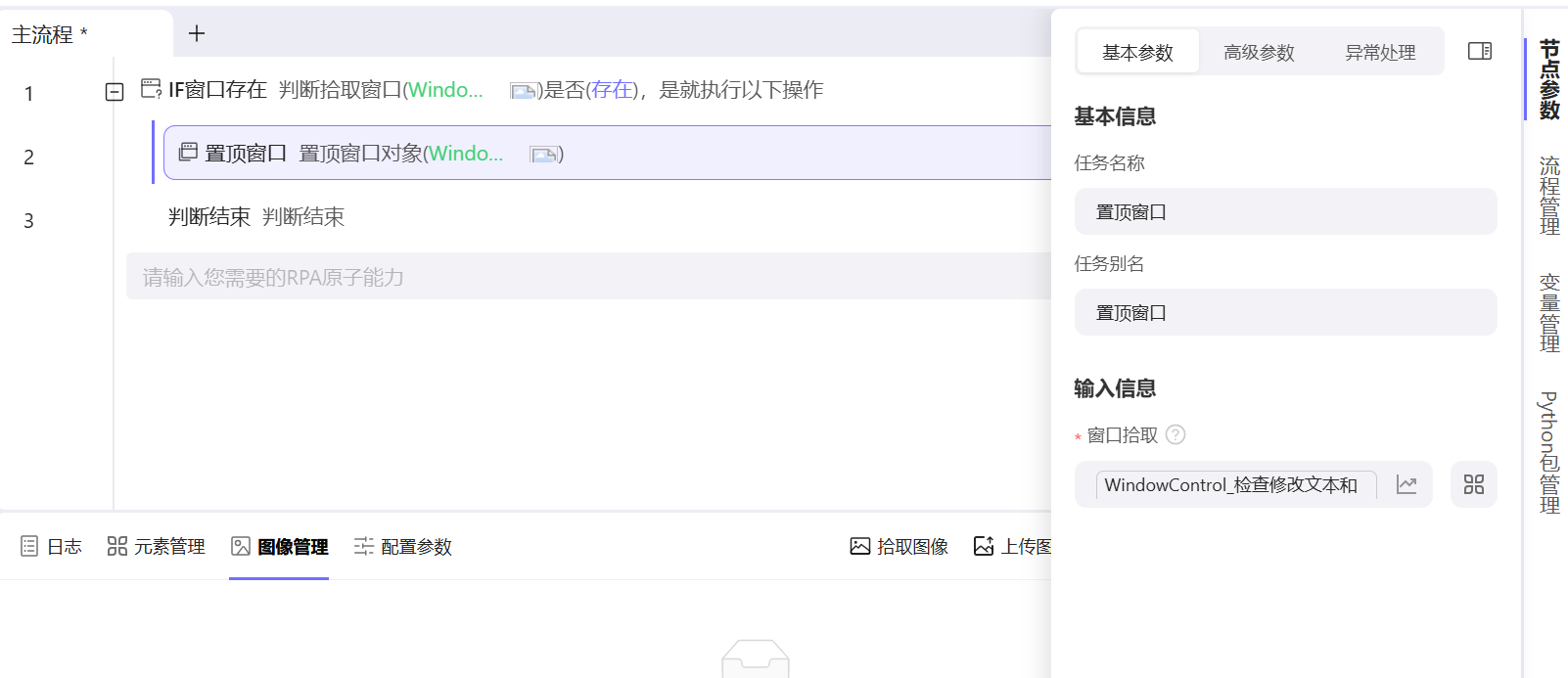
Task: Switch to 元素管理 bottom tab
Action: tap(157, 546)
